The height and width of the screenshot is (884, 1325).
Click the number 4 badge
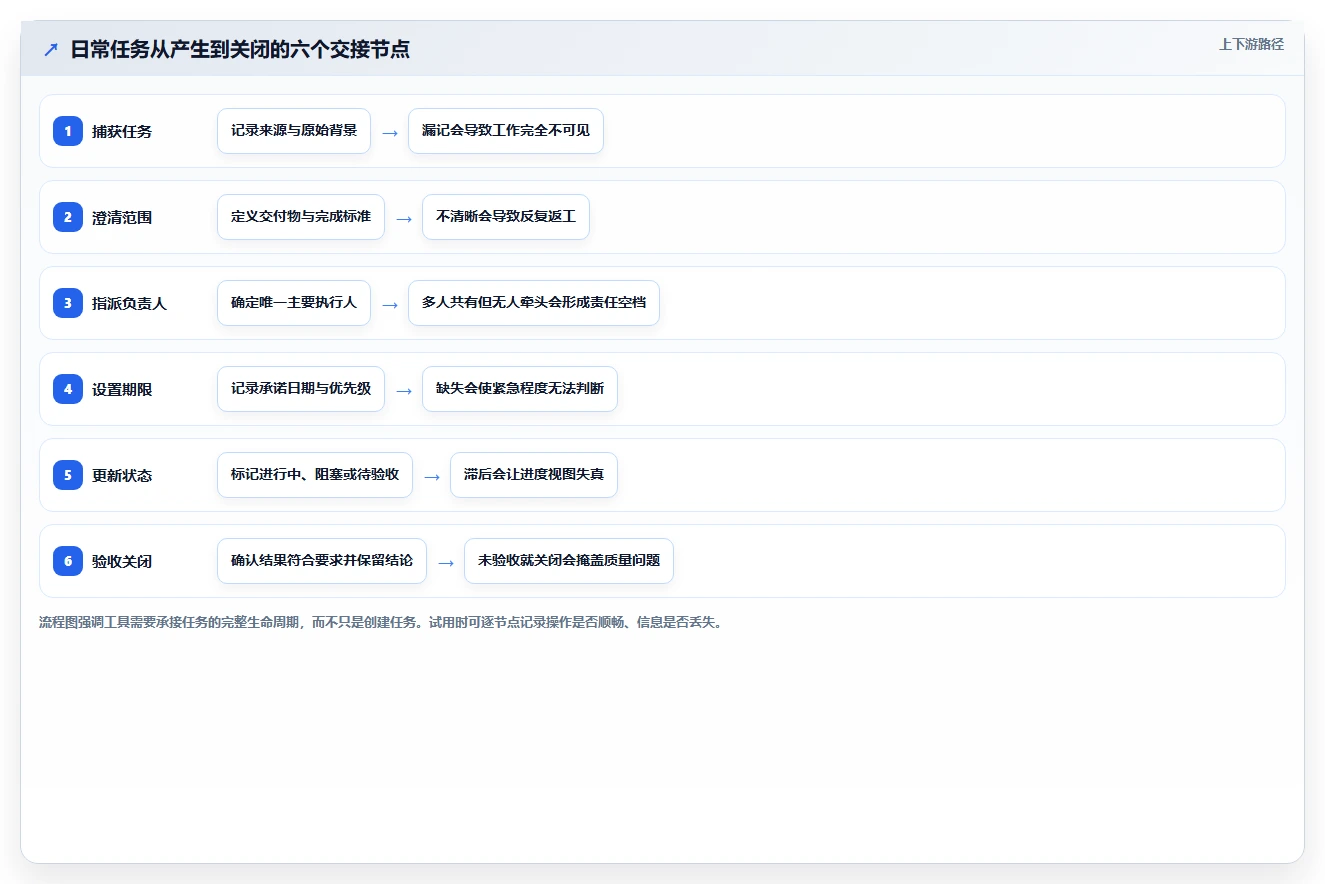[68, 389]
